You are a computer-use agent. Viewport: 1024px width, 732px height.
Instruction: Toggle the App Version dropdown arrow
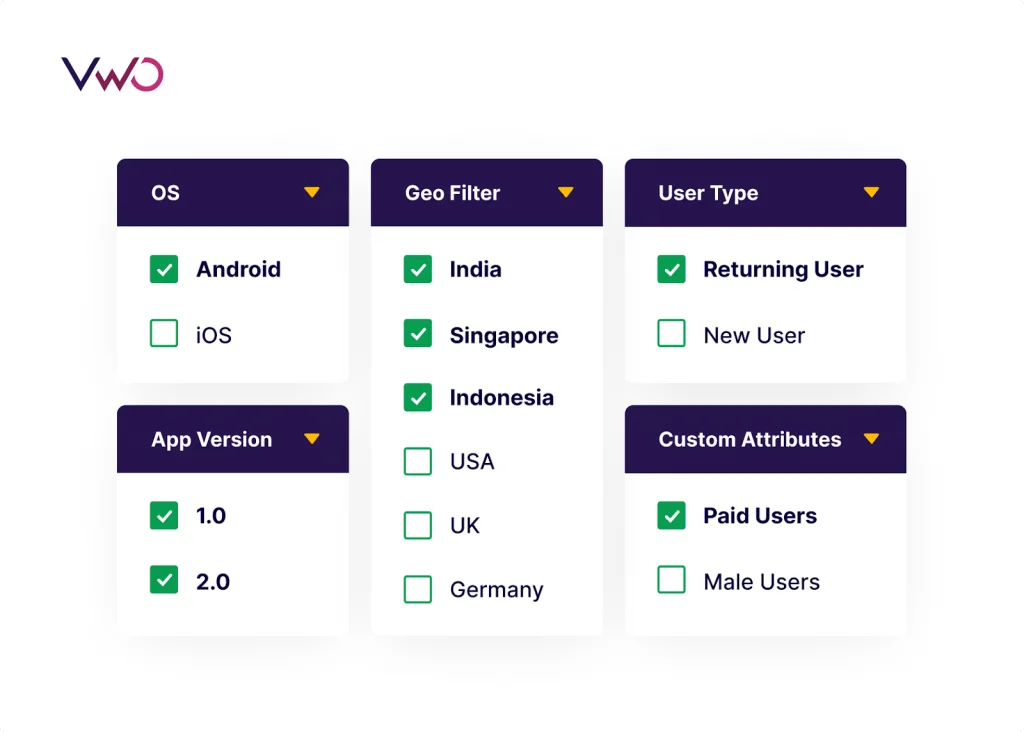pos(312,438)
